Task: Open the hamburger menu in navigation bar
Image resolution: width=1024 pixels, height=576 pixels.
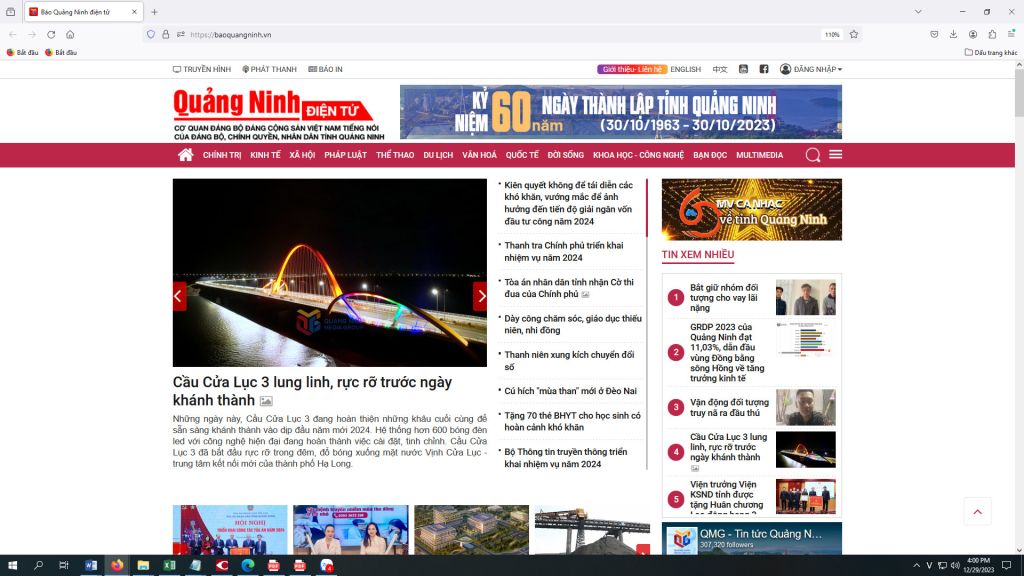Action: coord(835,155)
